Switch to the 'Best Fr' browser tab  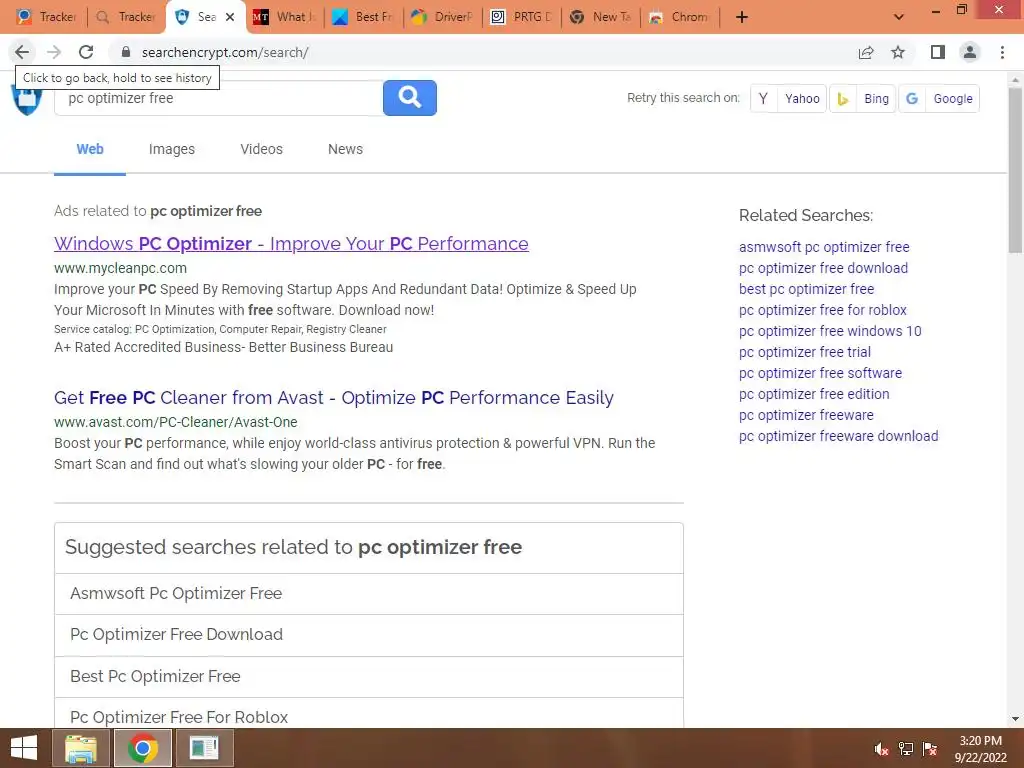(x=363, y=17)
